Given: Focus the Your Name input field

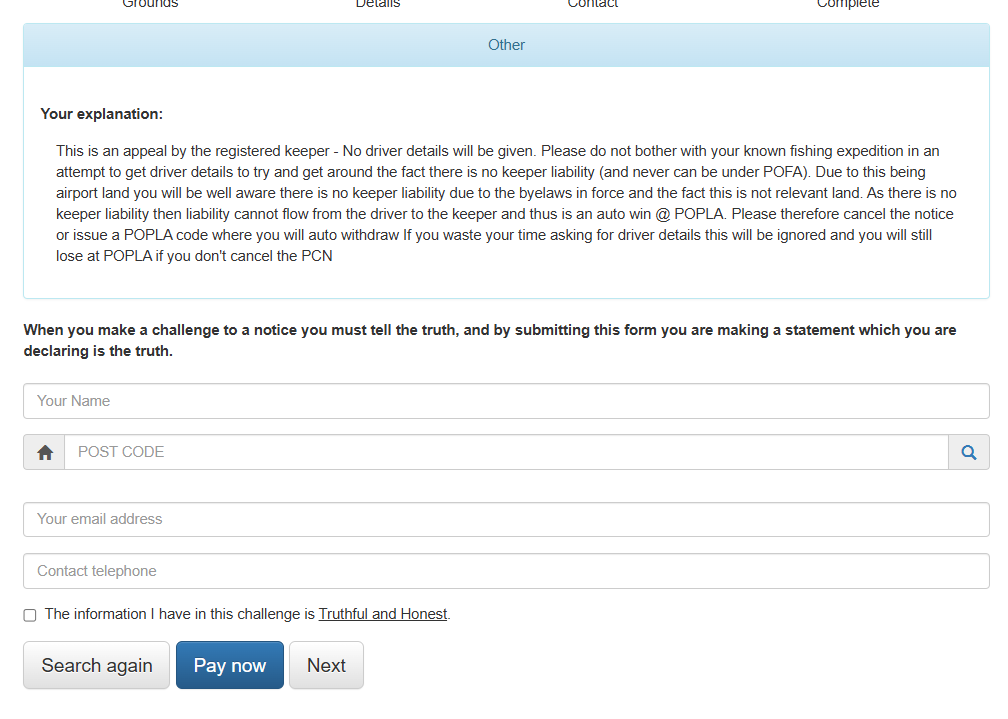Looking at the screenshot, I should (x=506, y=401).
